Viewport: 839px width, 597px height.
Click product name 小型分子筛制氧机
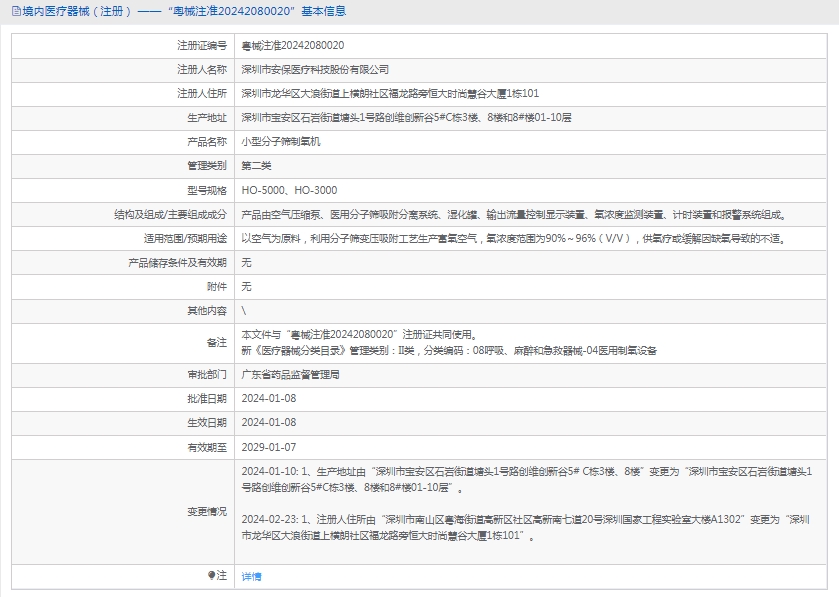tap(281, 142)
